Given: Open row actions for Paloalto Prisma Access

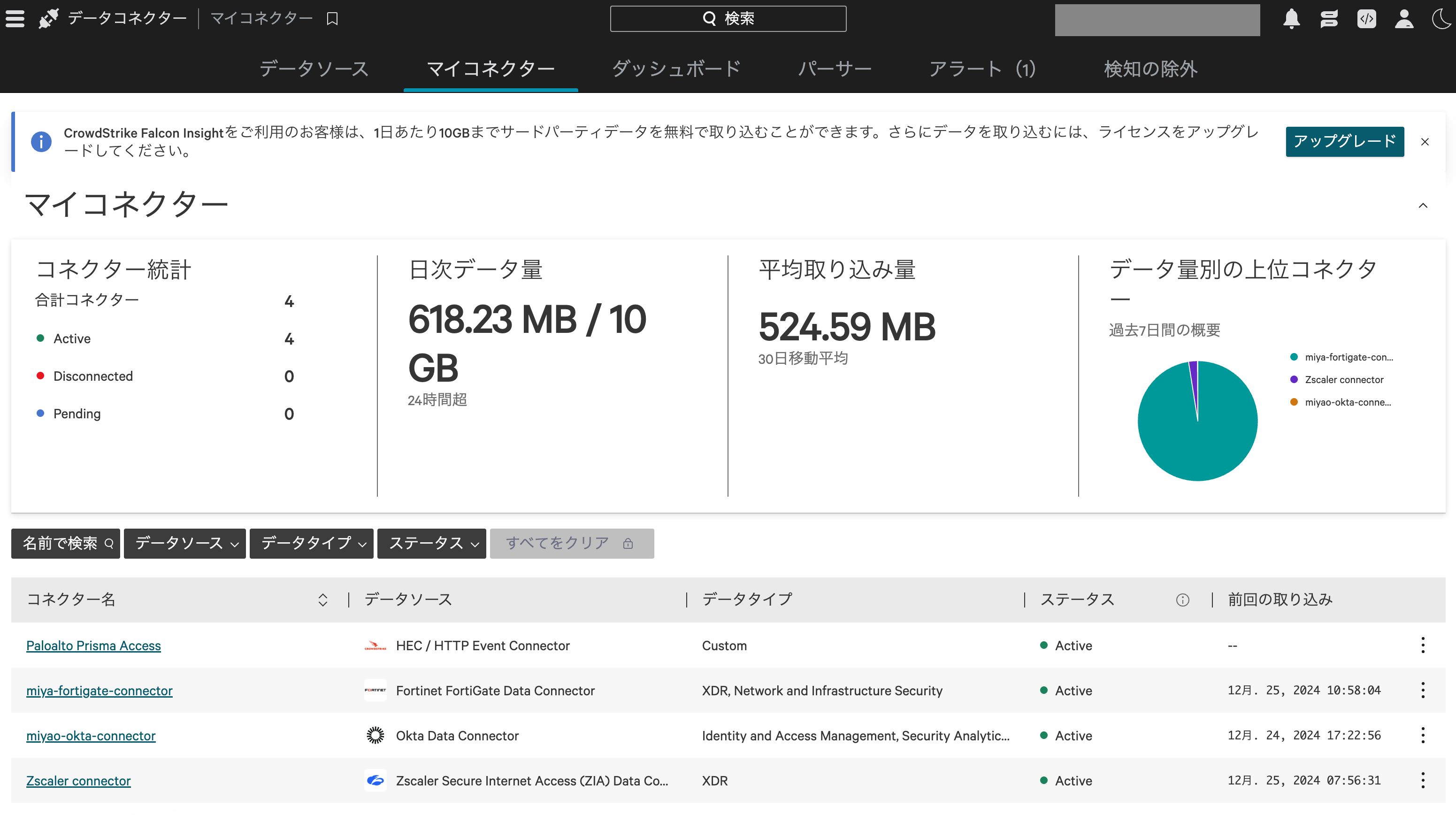Looking at the screenshot, I should tap(1423, 645).
